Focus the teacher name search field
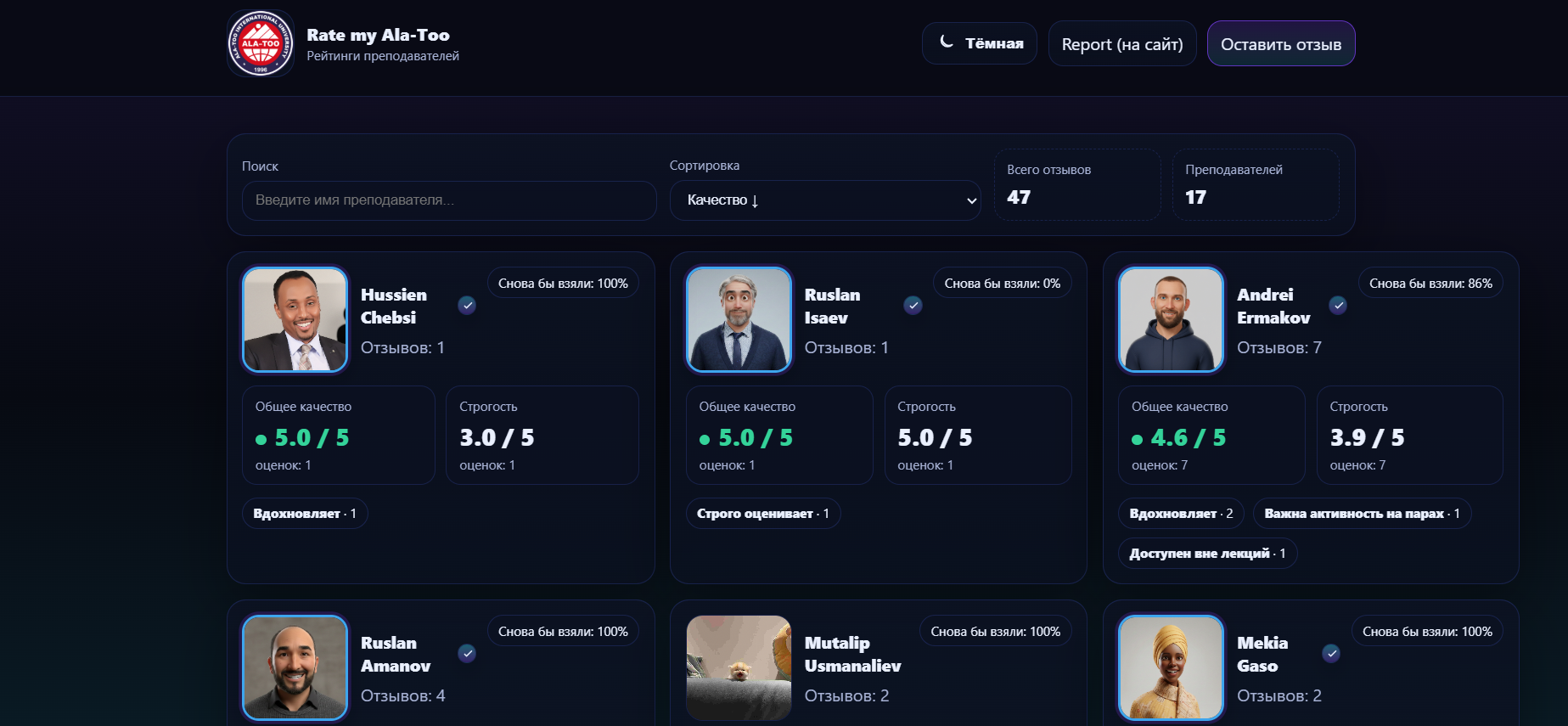This screenshot has height=726, width=1568. click(x=449, y=200)
